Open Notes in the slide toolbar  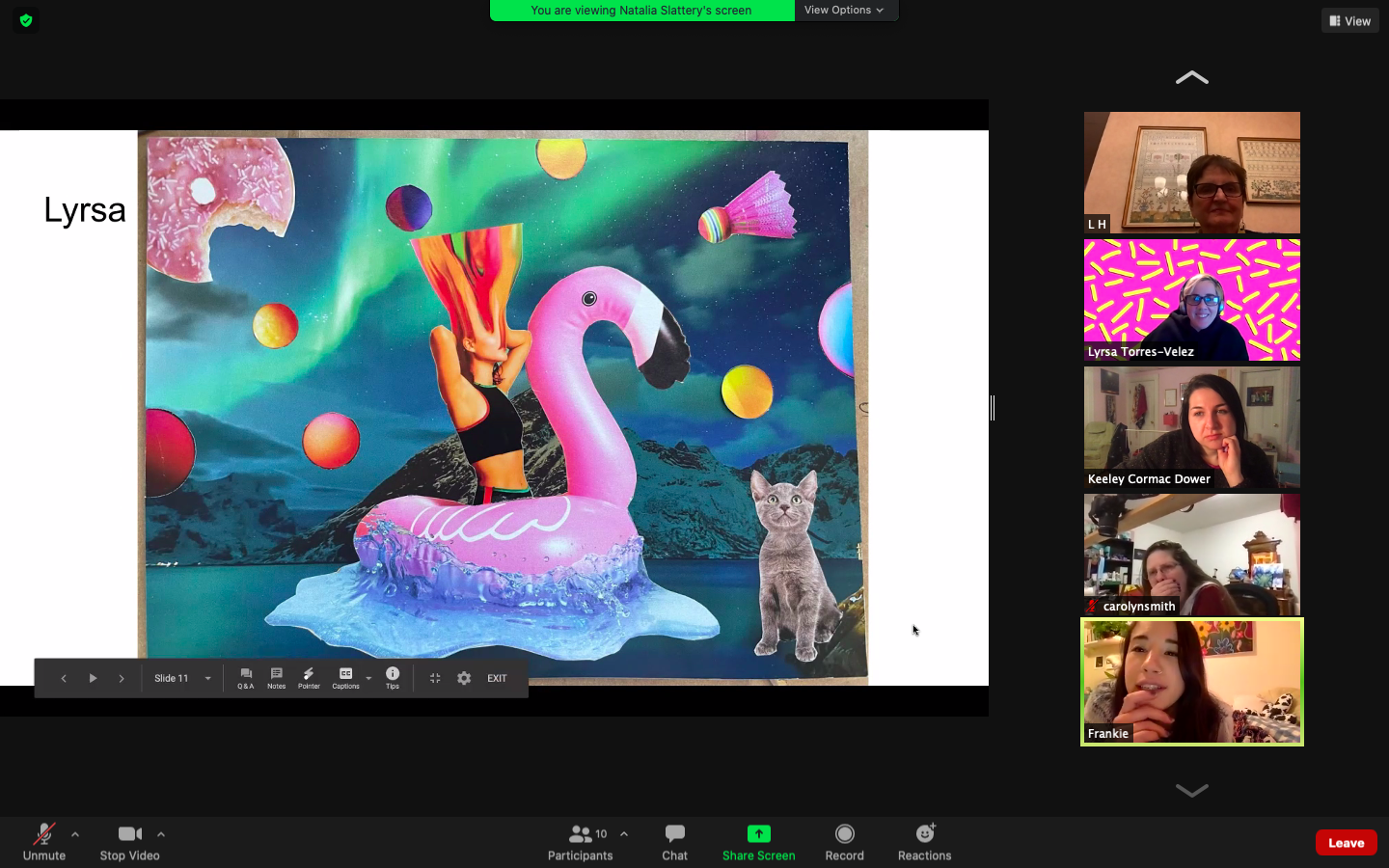click(x=276, y=678)
